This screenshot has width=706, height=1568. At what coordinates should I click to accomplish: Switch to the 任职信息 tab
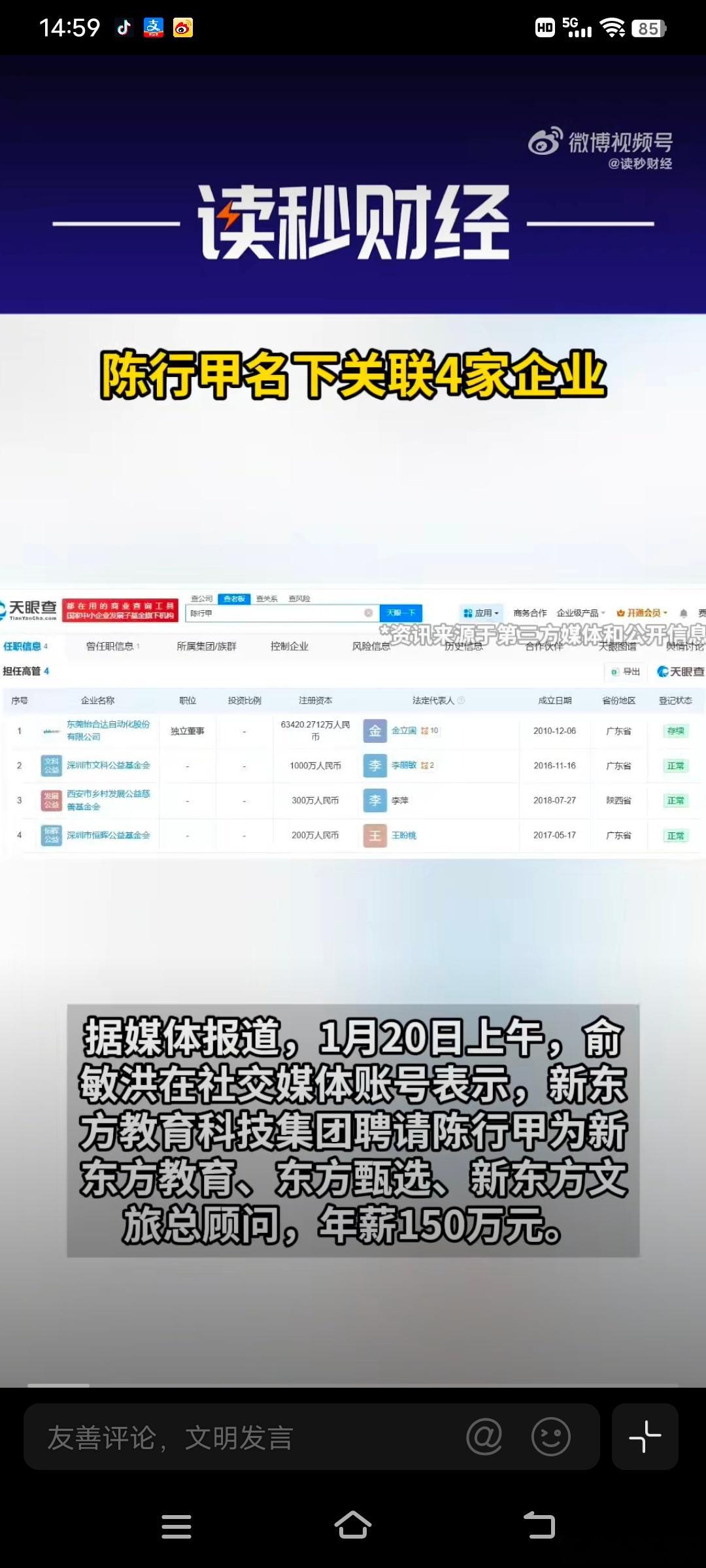(25, 646)
